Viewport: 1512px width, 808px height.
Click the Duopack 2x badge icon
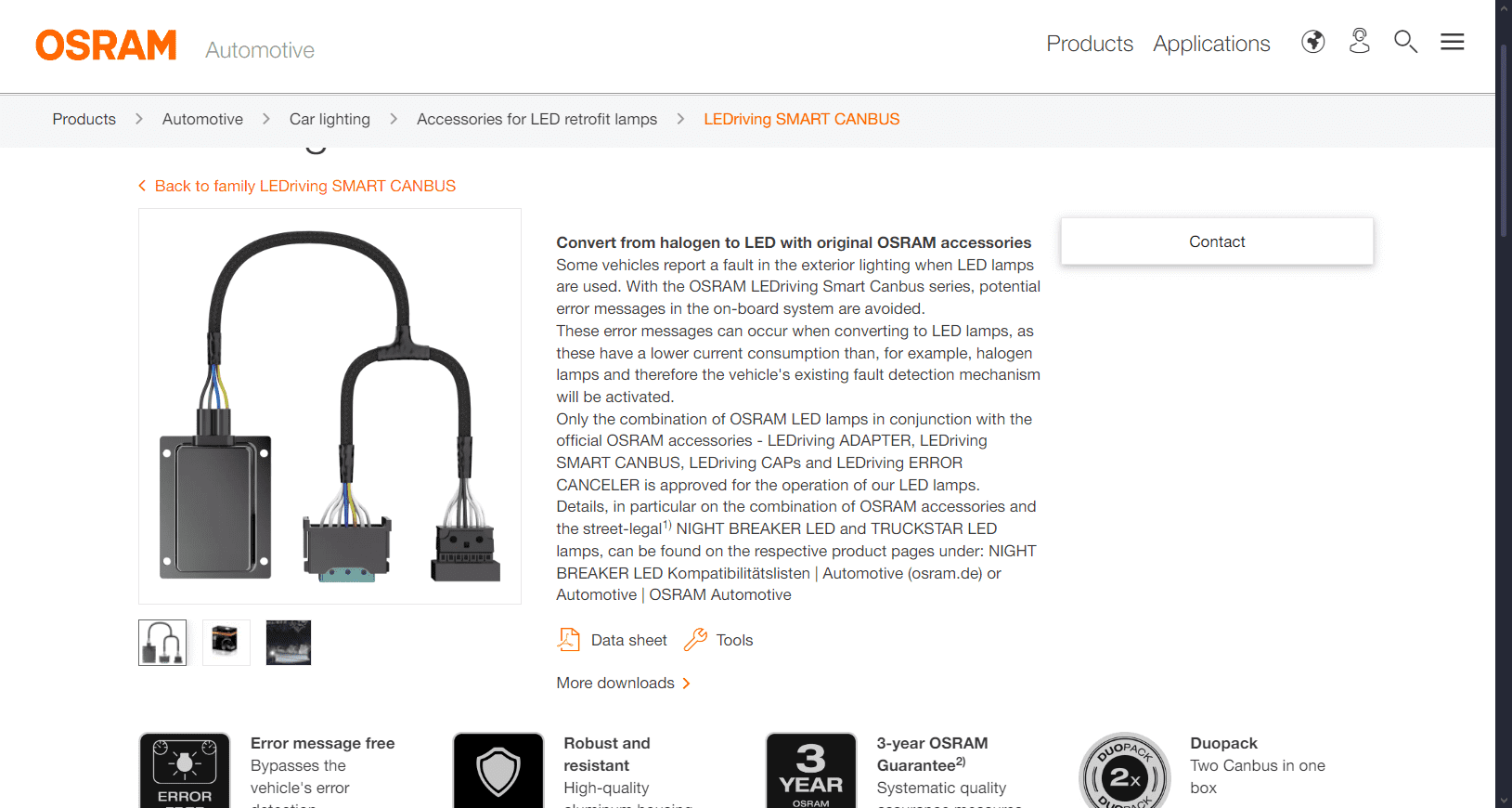(x=1125, y=770)
